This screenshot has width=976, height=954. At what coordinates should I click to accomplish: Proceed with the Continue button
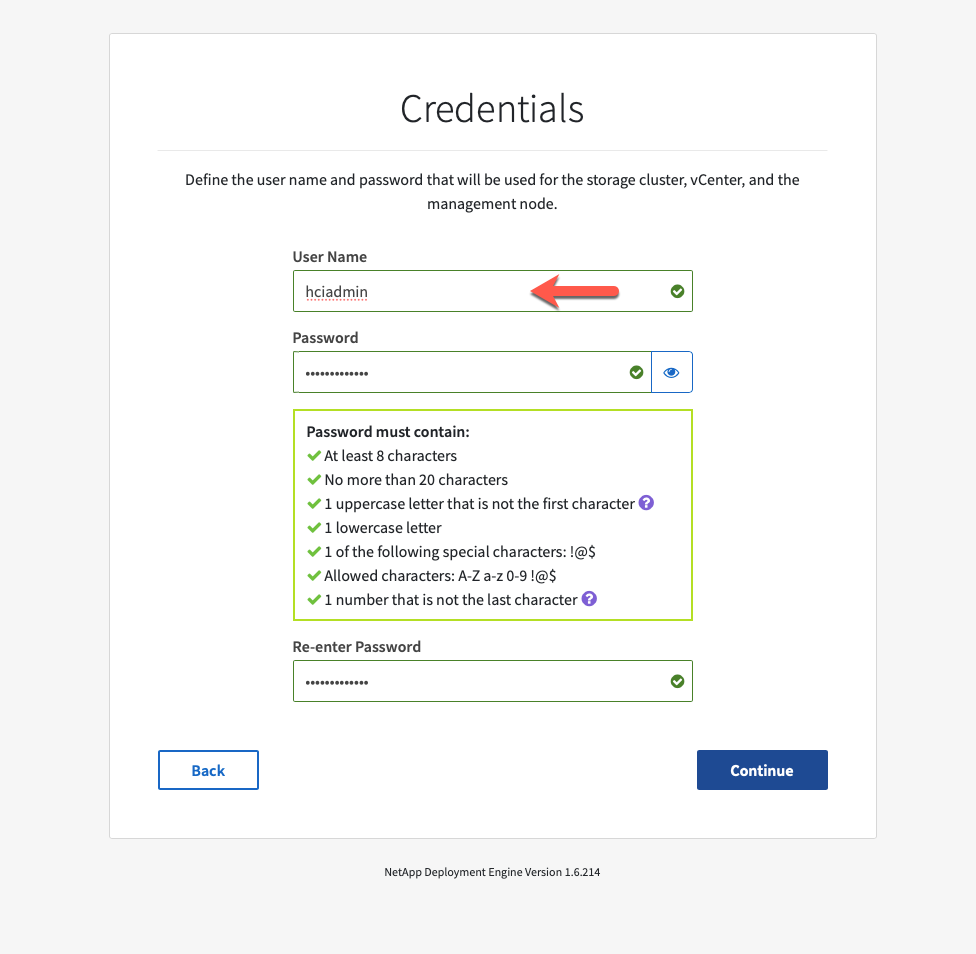pyautogui.click(x=762, y=770)
